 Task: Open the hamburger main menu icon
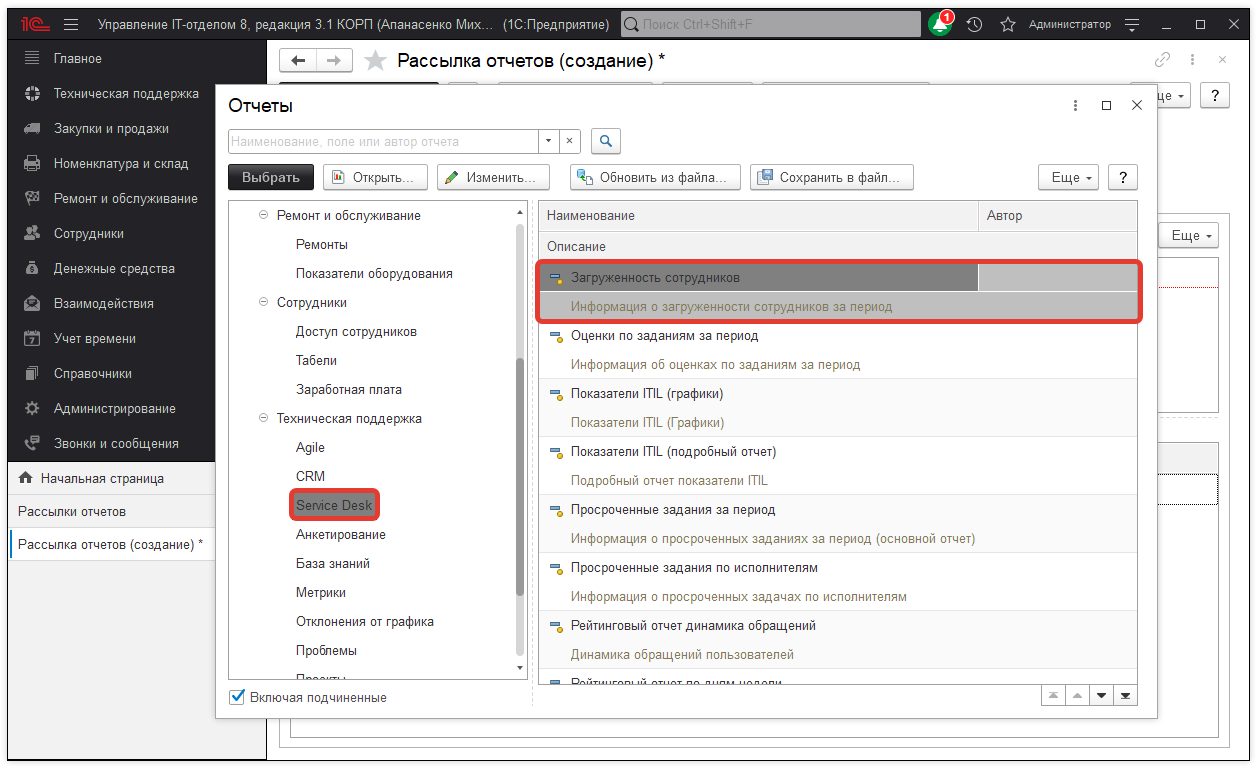(71, 24)
